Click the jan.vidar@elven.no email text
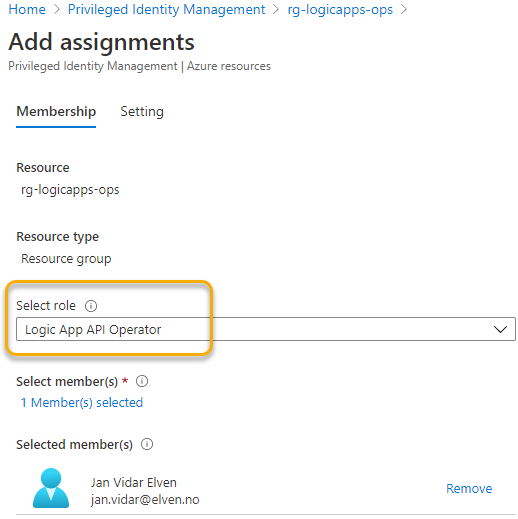Viewport: 518px width, 519px height. tap(145, 500)
